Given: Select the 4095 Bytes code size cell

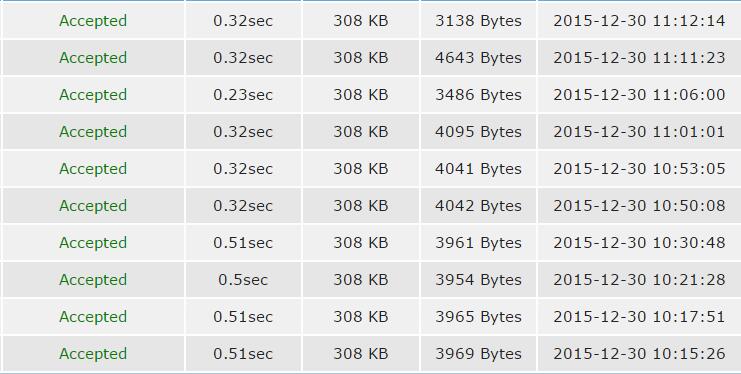Looking at the screenshot, I should click(x=478, y=131).
